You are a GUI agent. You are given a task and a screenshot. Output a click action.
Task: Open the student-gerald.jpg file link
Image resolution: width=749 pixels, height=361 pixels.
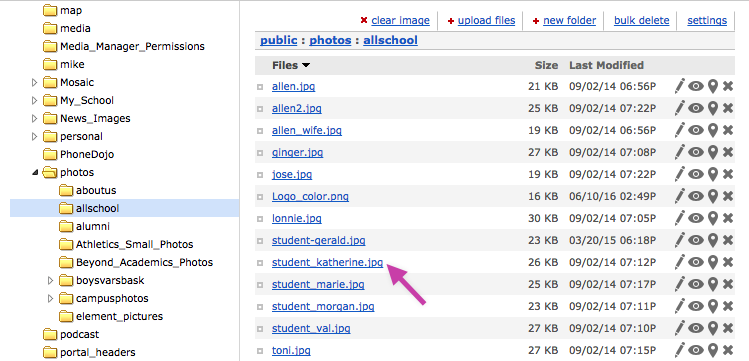[319, 240]
